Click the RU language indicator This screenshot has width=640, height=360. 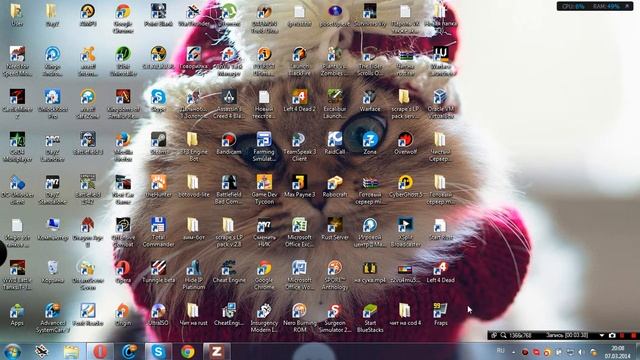click(500, 351)
